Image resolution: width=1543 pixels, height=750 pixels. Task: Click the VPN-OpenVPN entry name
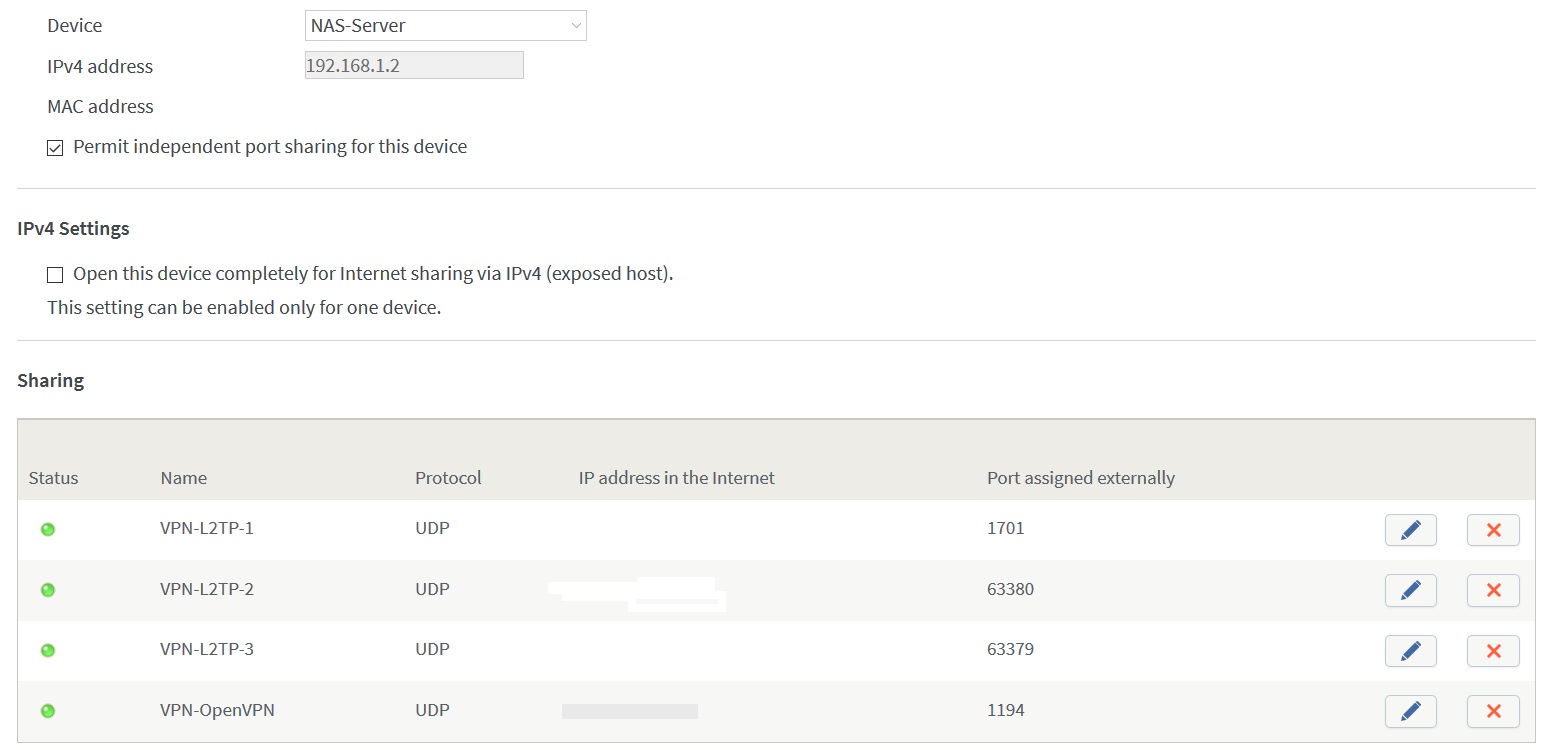pyautogui.click(x=217, y=710)
